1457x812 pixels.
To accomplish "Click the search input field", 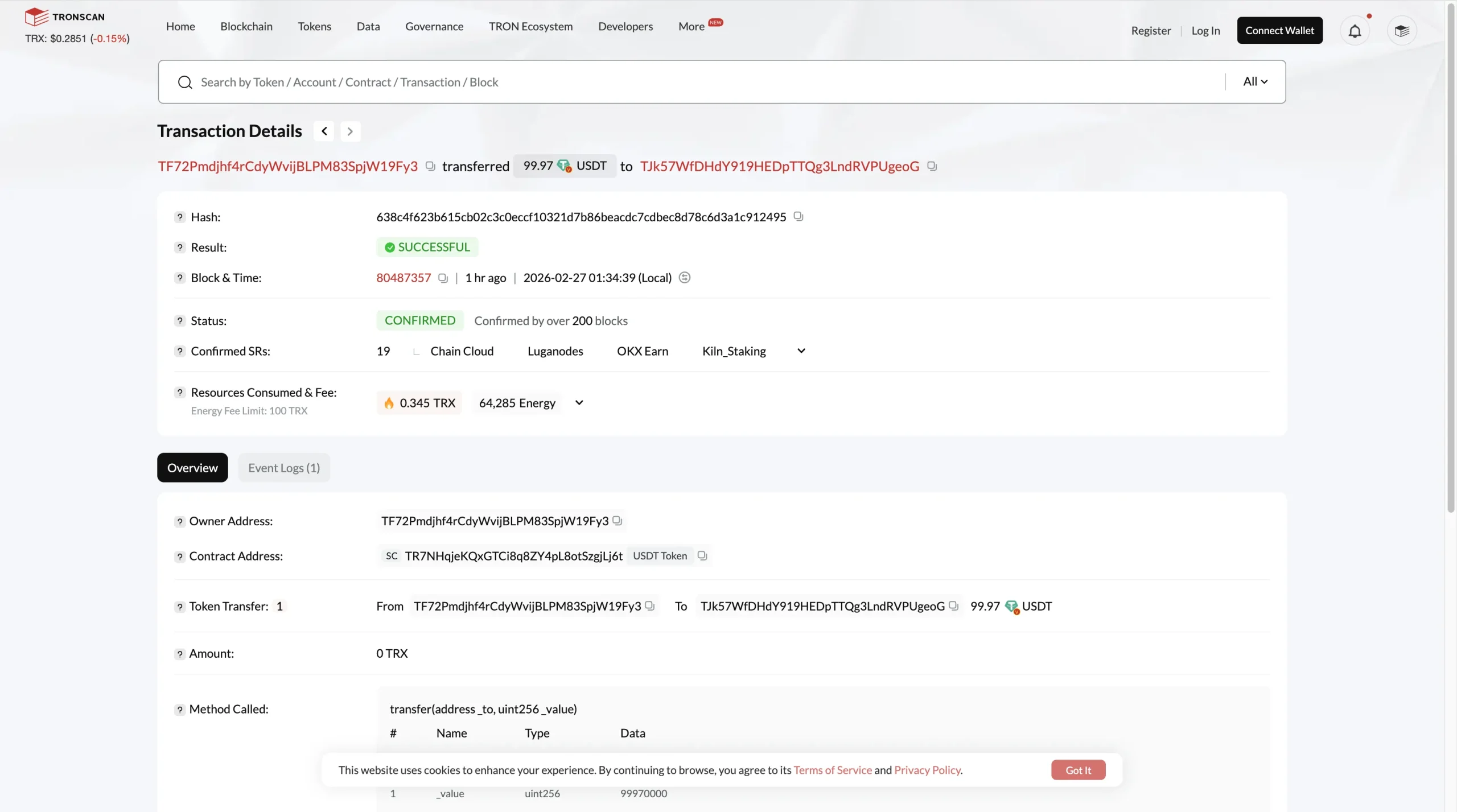I will click(683, 82).
